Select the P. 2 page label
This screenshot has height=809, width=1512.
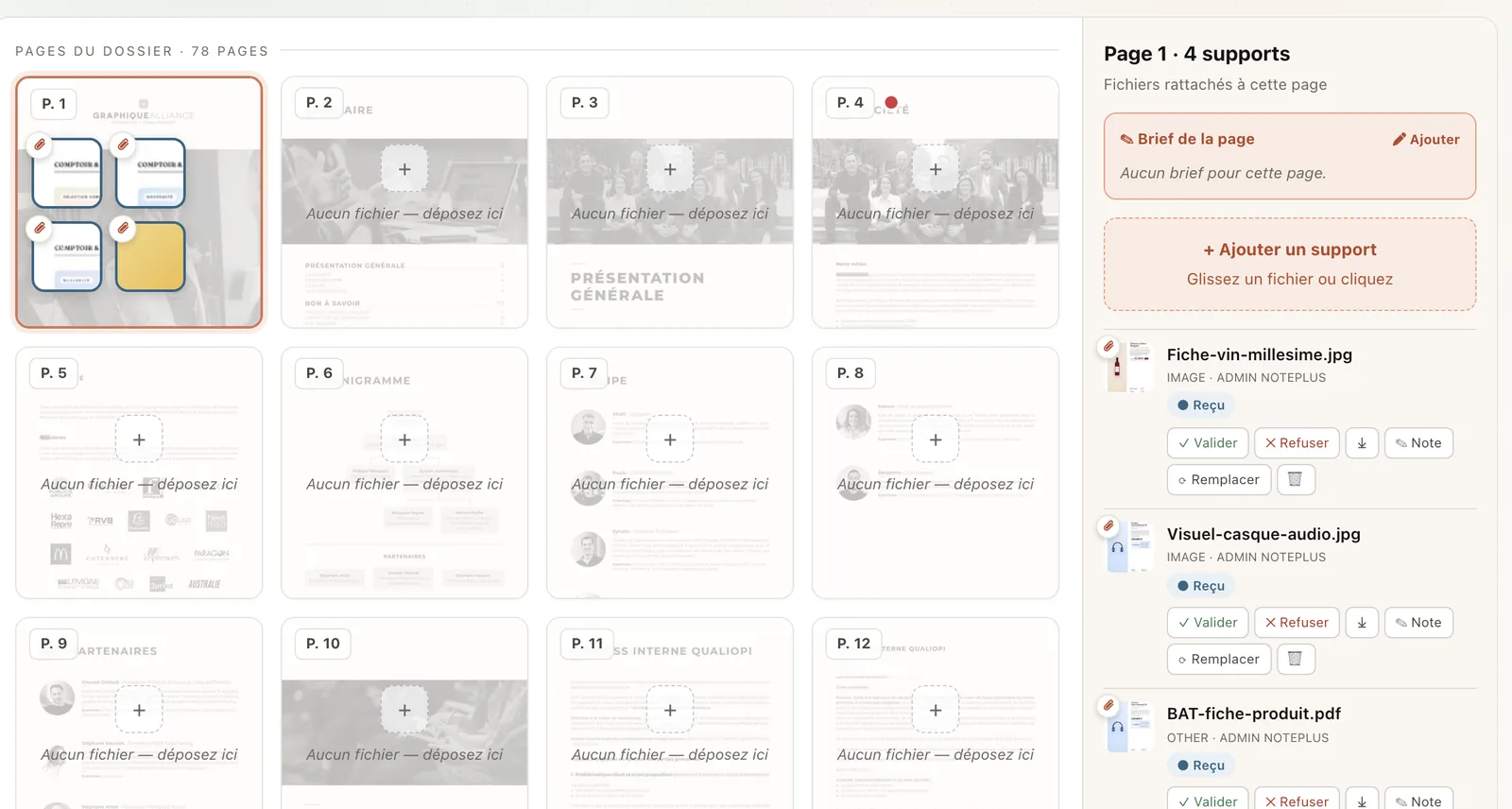319,102
